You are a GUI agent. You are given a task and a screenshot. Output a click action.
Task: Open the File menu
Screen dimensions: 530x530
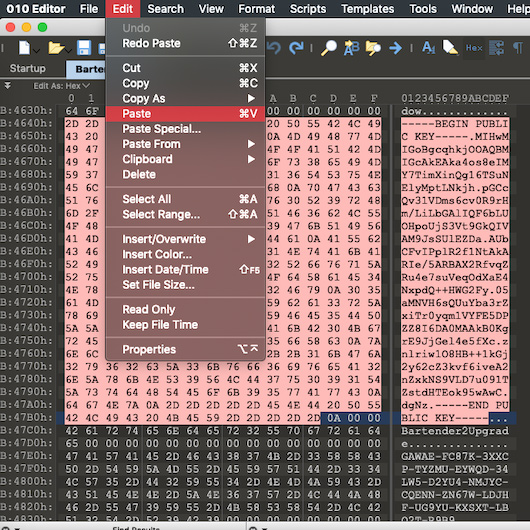pyautogui.click(x=89, y=9)
